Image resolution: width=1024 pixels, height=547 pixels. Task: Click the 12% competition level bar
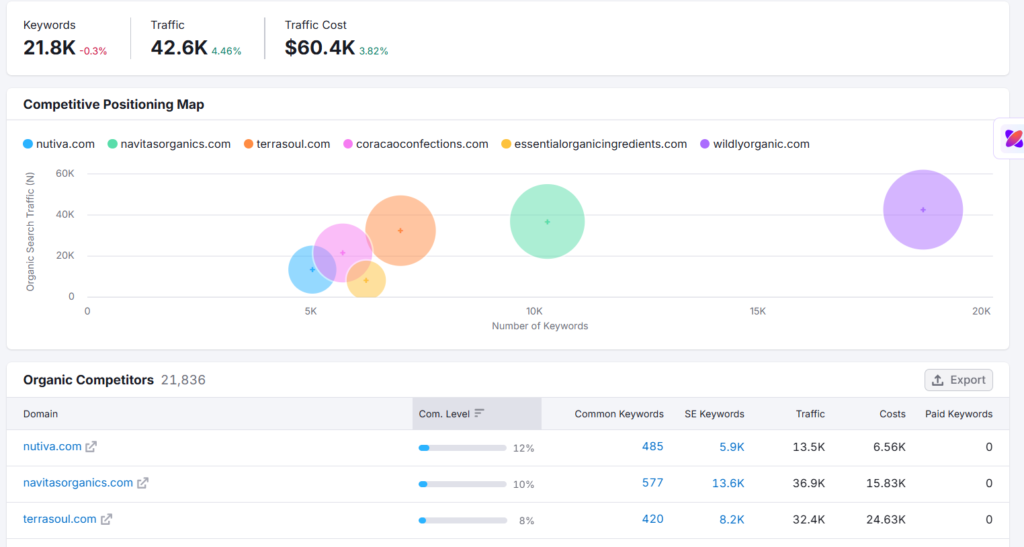[462, 448]
